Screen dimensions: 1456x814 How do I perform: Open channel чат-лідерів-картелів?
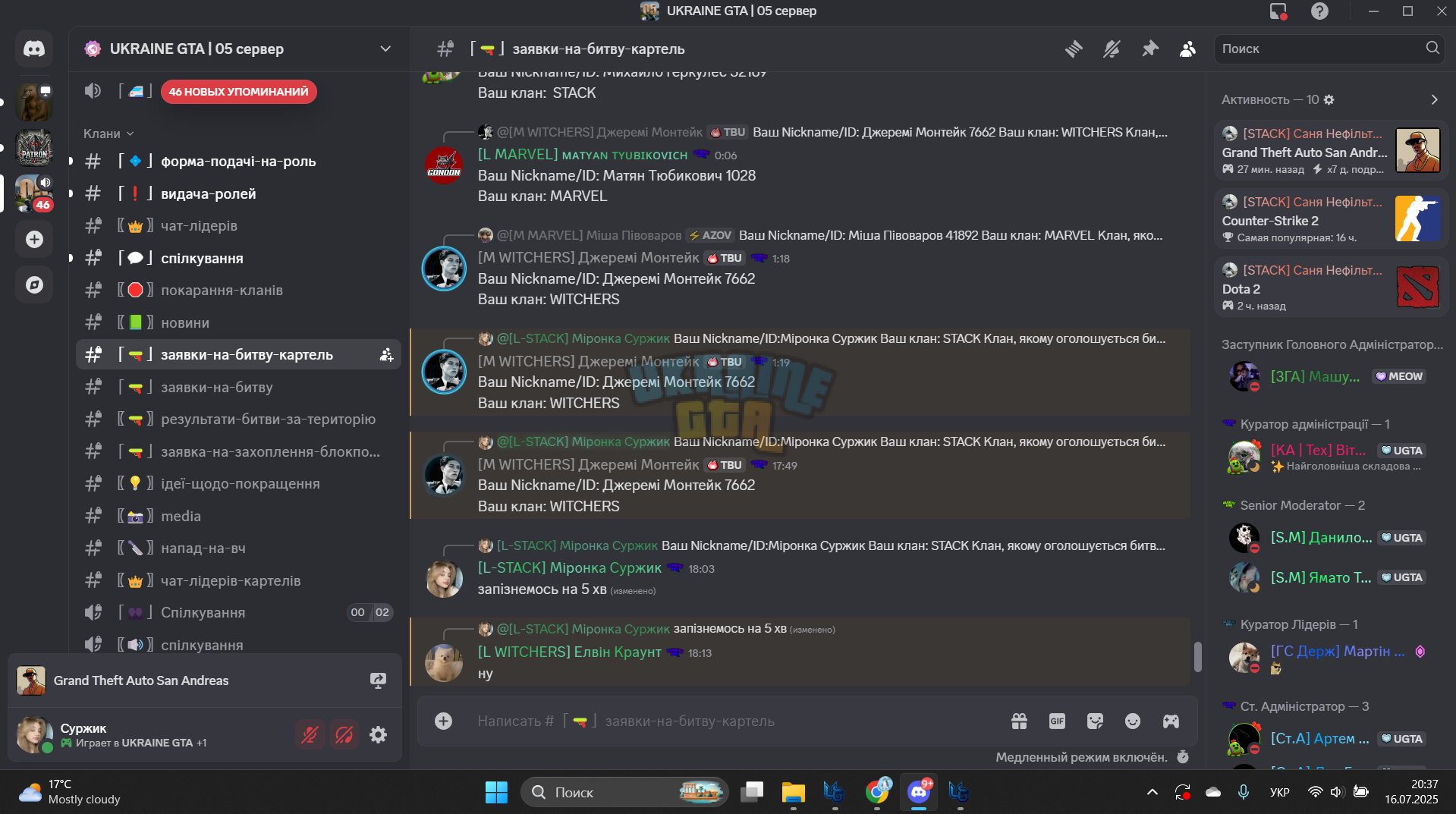(238, 581)
